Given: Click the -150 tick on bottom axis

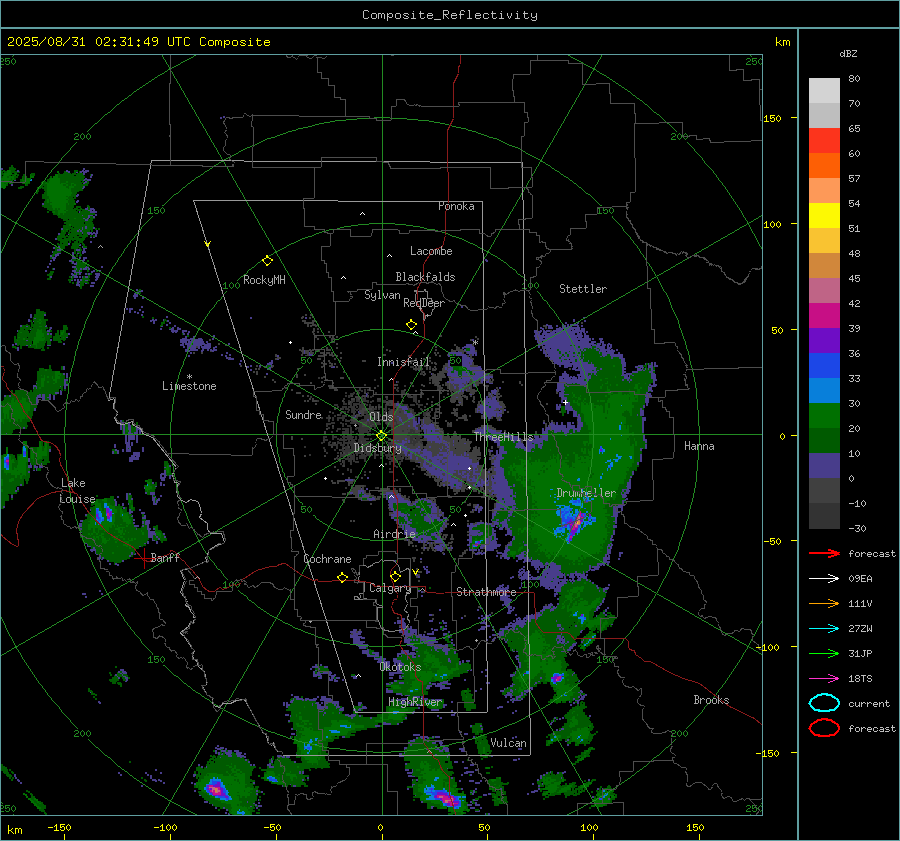Looking at the screenshot, I should pyautogui.click(x=59, y=827).
